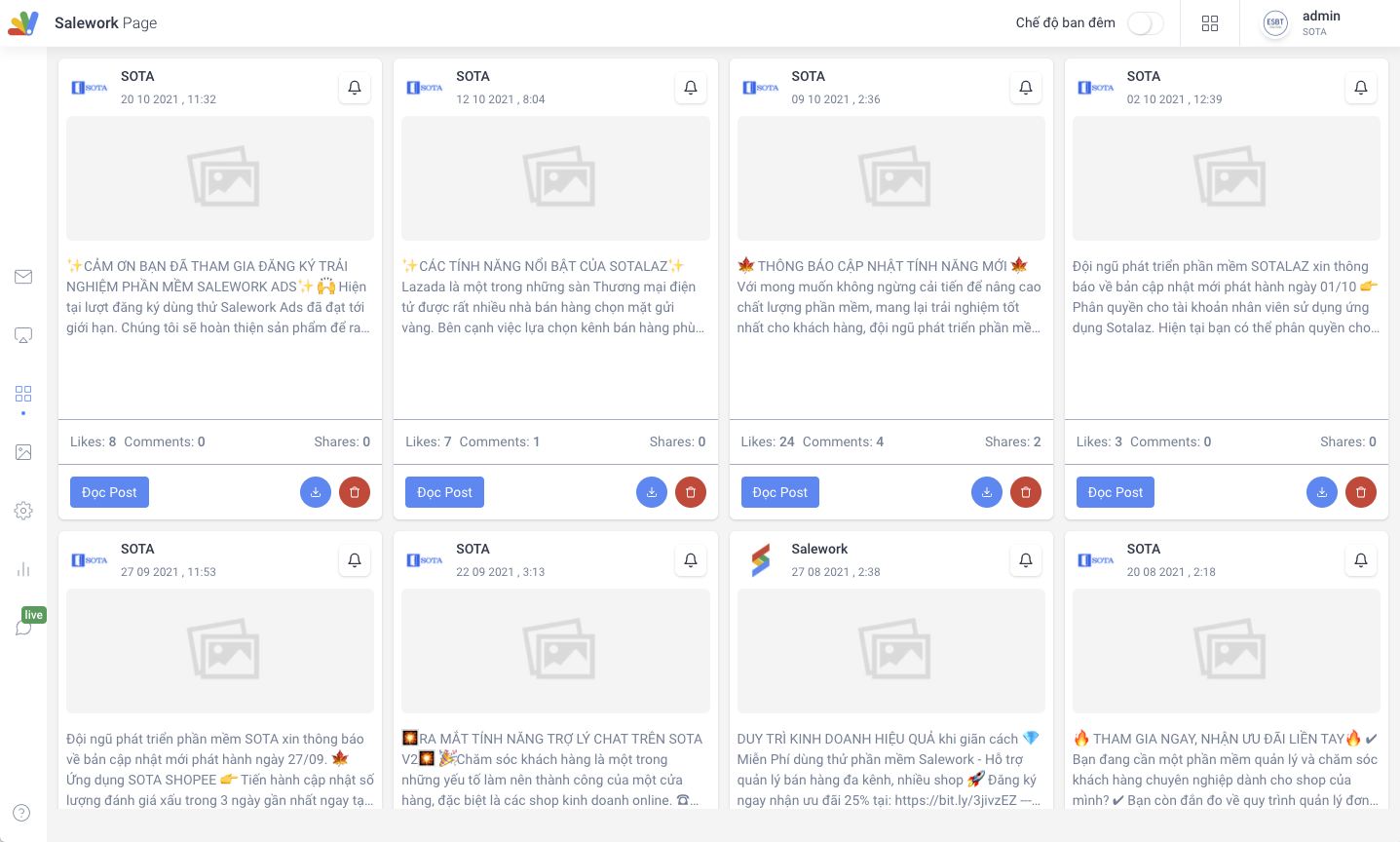
Task: Delete the post with Likes: 7
Action: click(691, 492)
